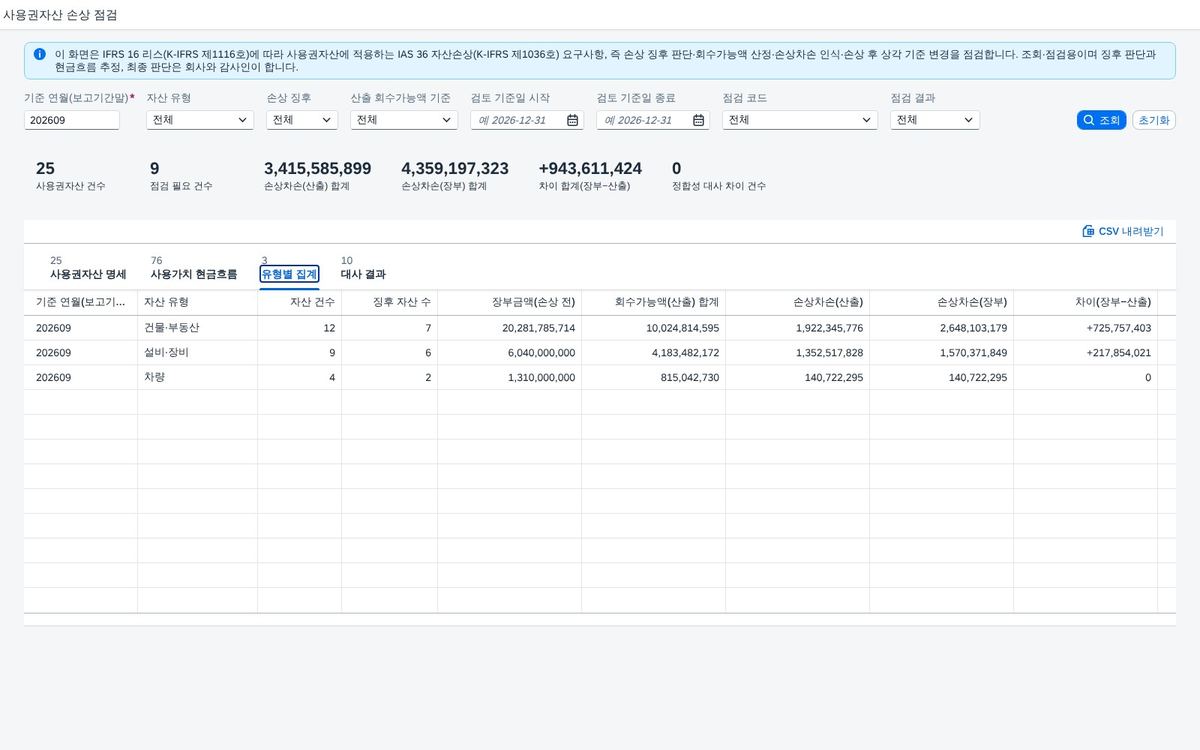The width and height of the screenshot is (1200, 750).
Task: Click the info icon in the notice banner
Action: click(40, 54)
